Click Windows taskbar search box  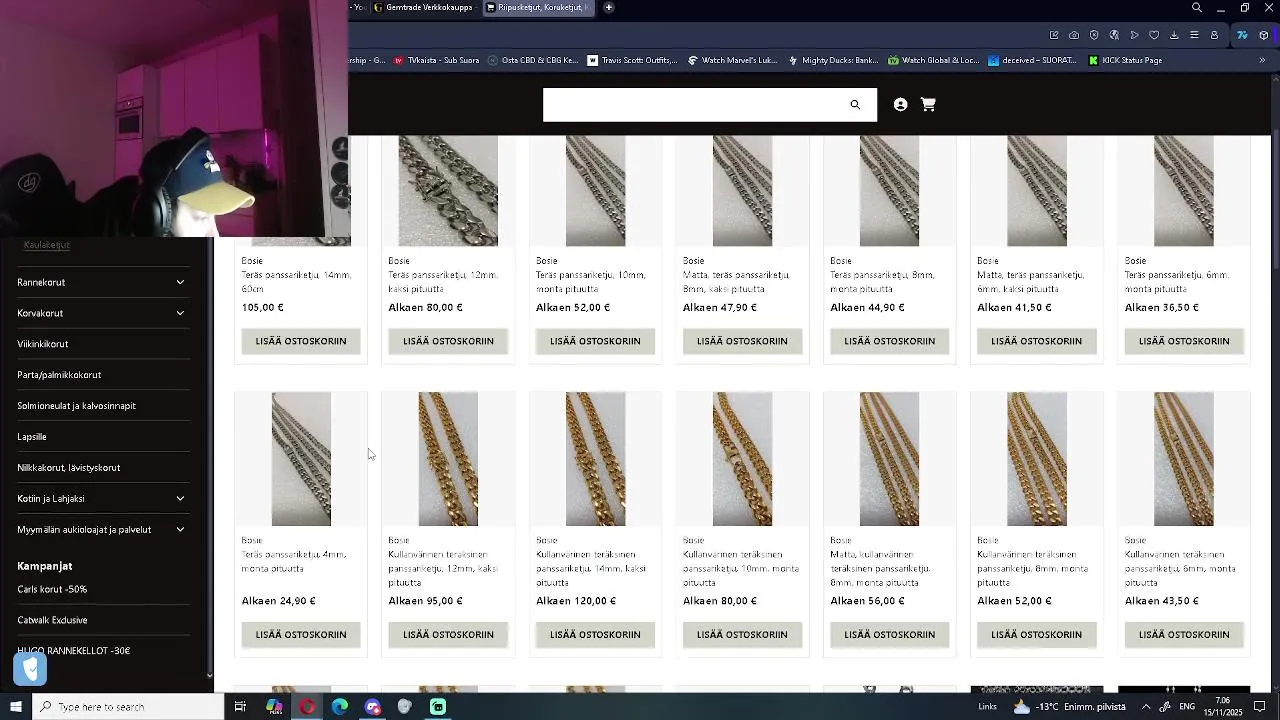click(128, 707)
